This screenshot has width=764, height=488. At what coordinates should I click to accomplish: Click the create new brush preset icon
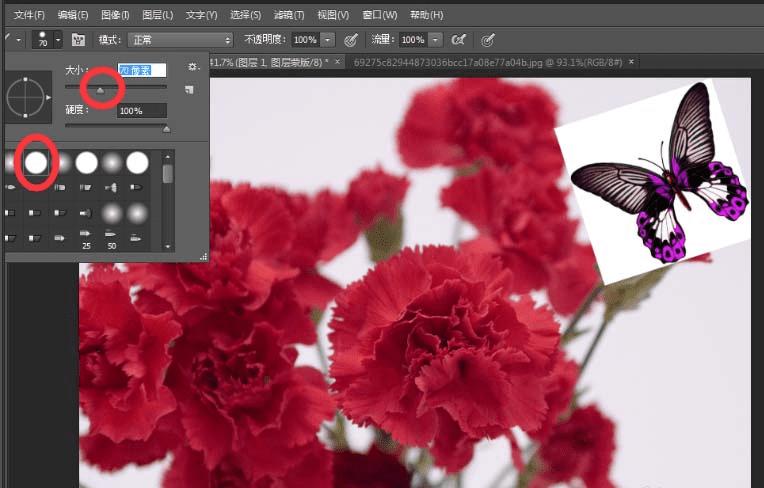coord(189,89)
